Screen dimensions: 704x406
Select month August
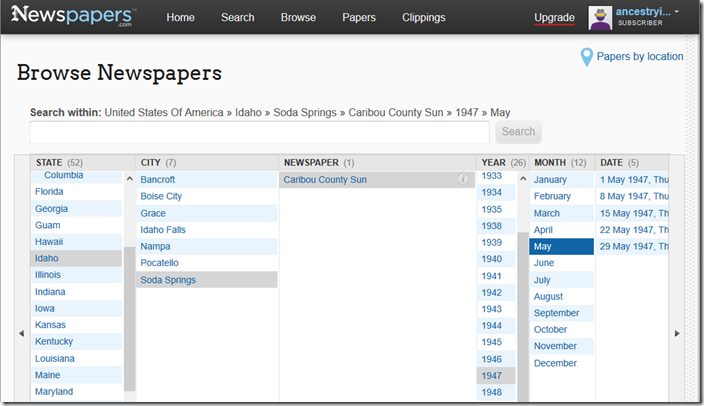(562, 297)
